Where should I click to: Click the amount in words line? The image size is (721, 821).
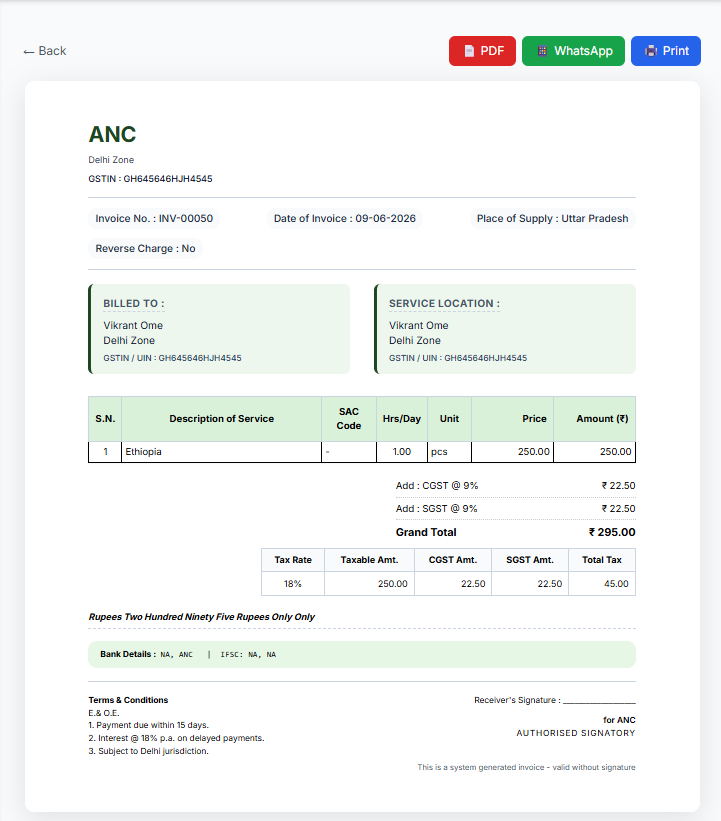point(202,617)
